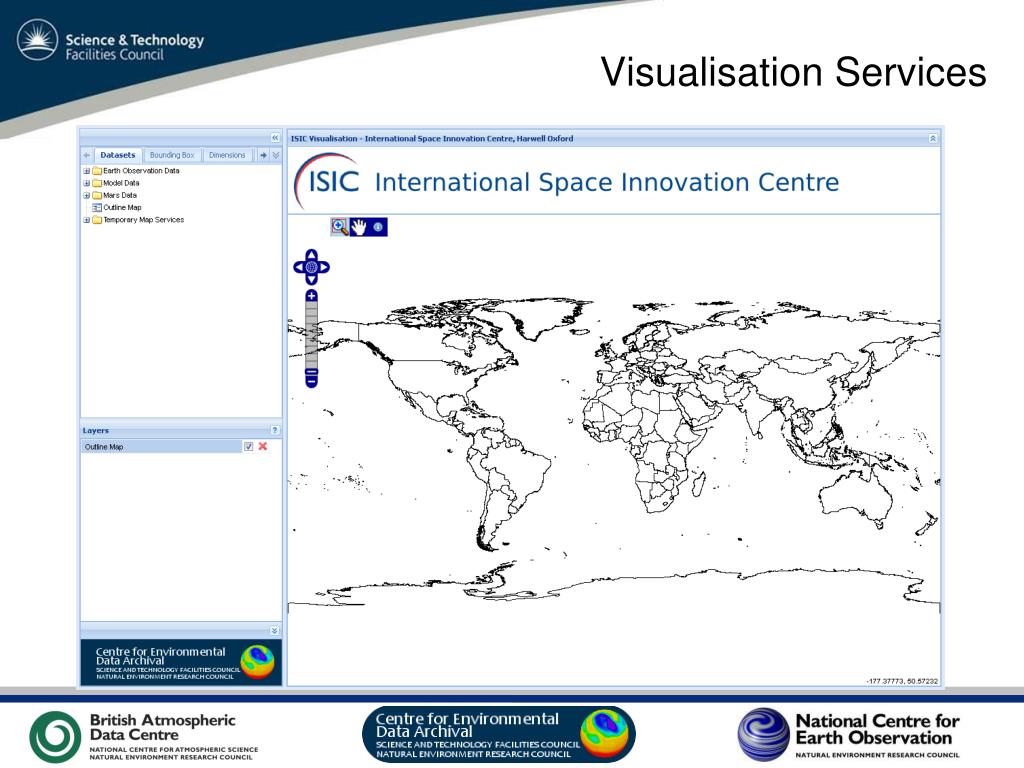
Task: Select Outline Map in the datasets tree
Action: tap(122, 208)
